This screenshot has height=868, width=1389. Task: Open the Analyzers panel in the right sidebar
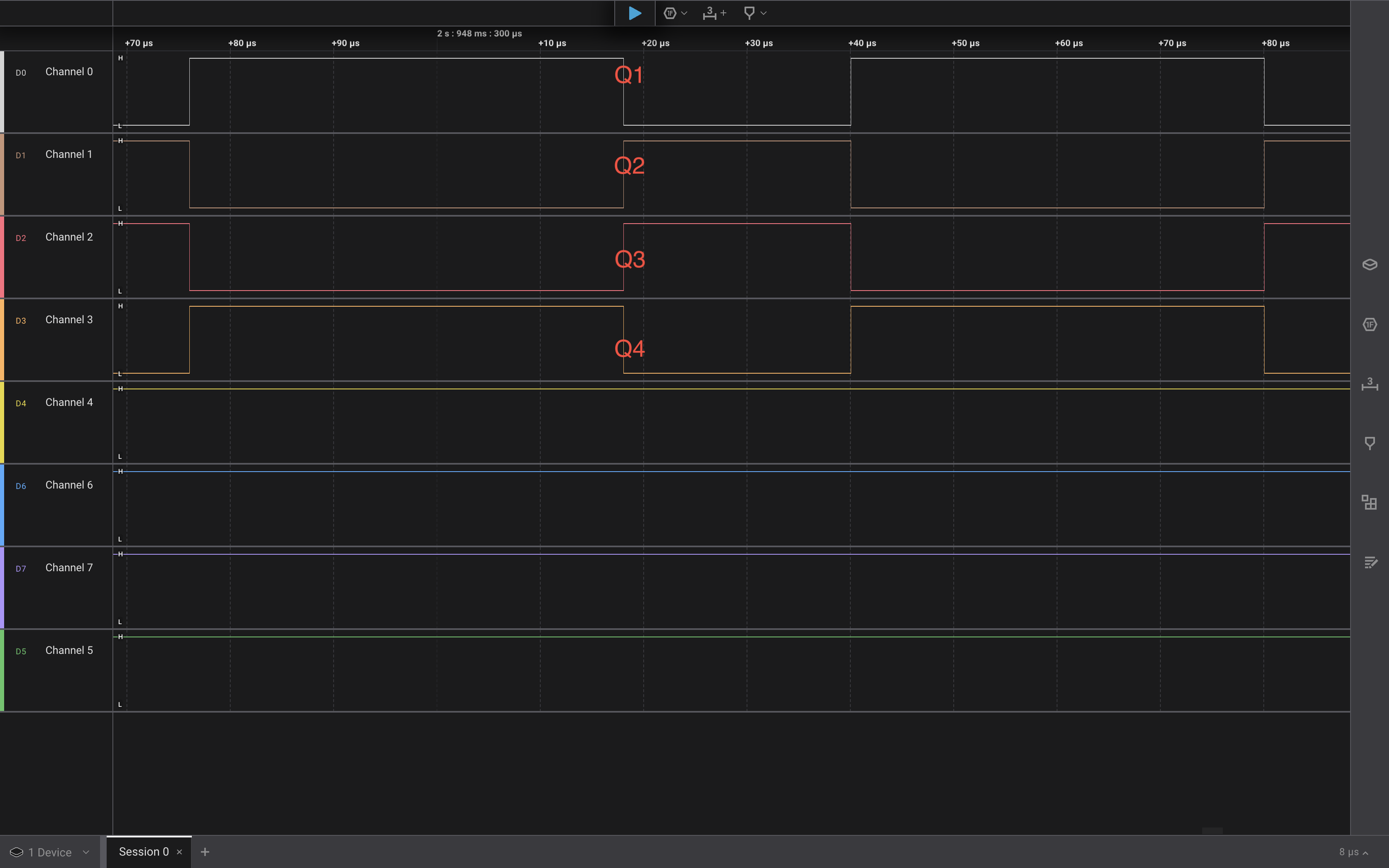click(x=1370, y=325)
